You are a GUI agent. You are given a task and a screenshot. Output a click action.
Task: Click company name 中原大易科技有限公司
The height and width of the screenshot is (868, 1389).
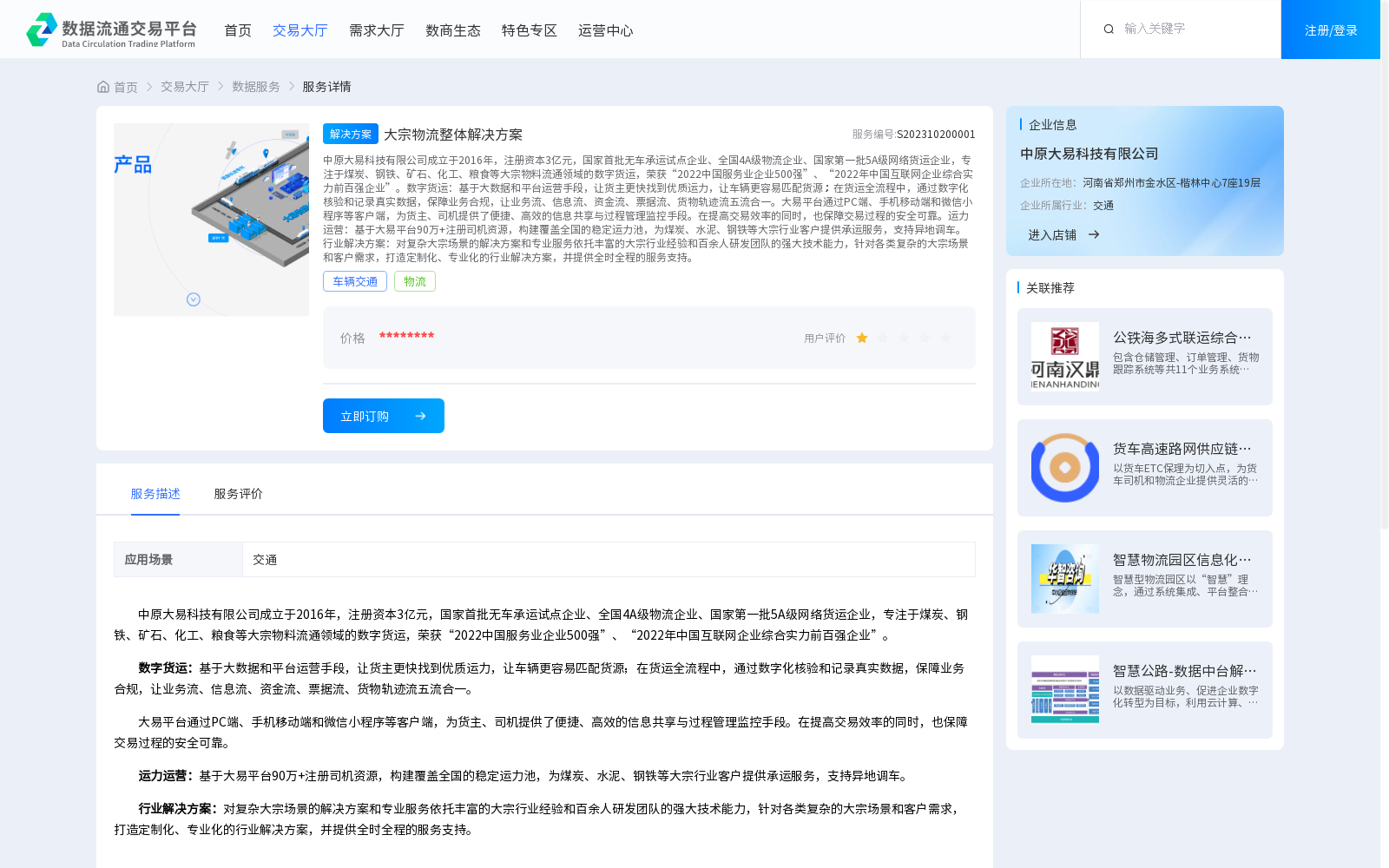tap(1089, 154)
